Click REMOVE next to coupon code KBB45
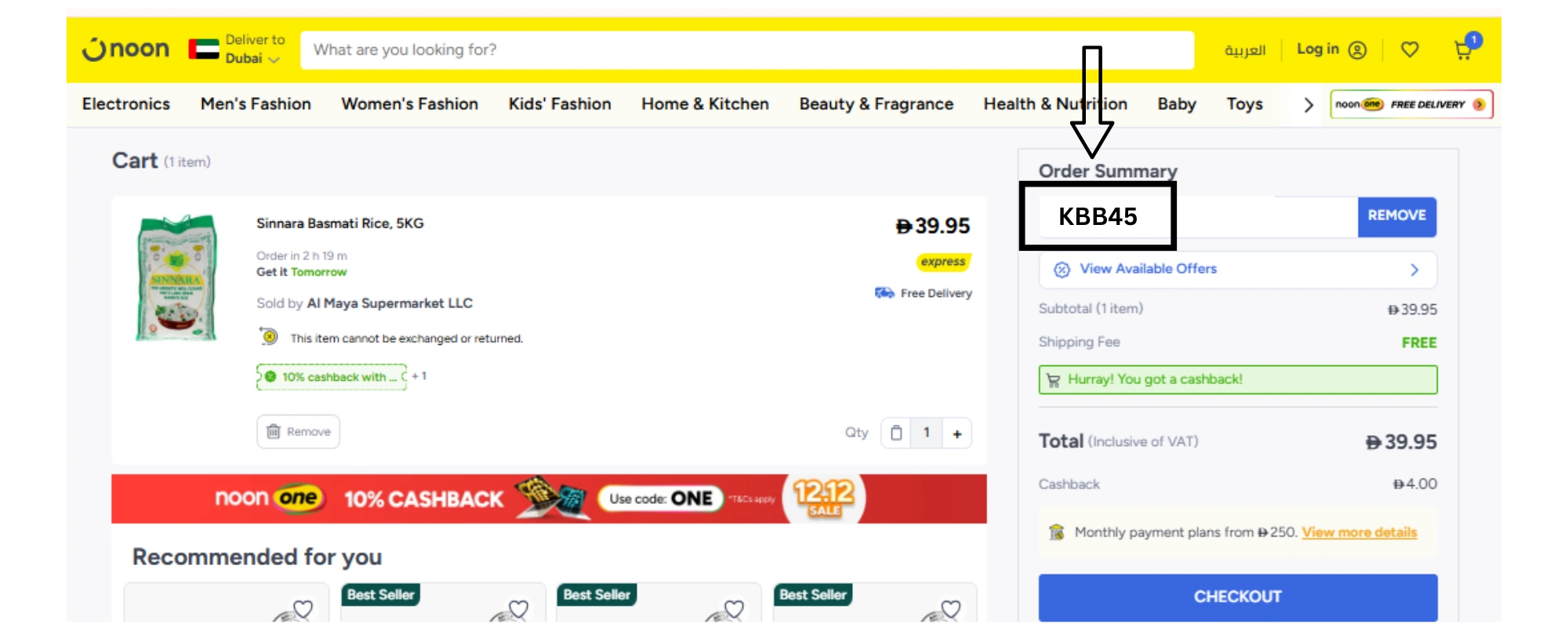 [1396, 216]
